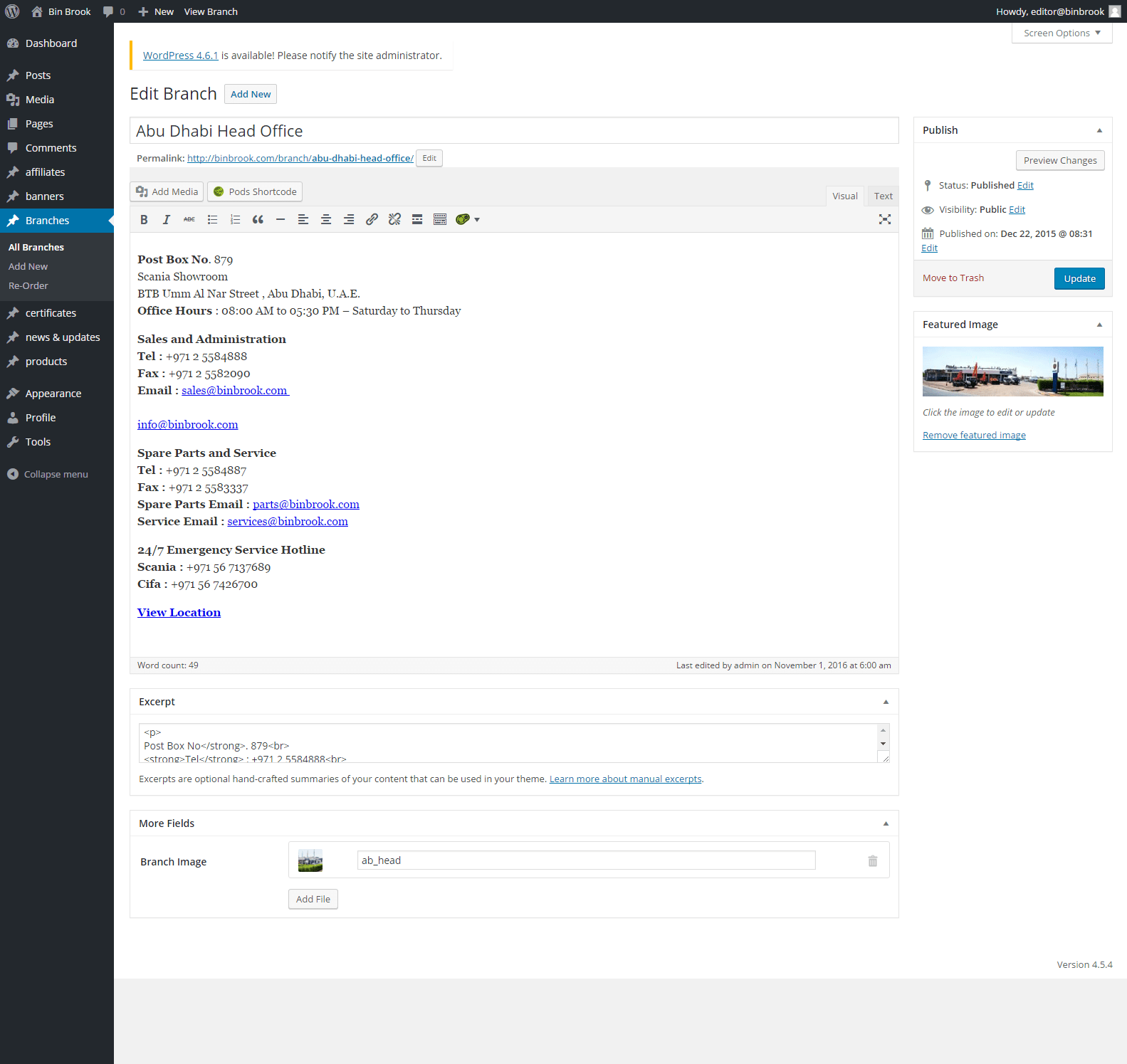The image size is (1127, 1064).
Task: Open the products menu in sidebar
Action: (46, 362)
